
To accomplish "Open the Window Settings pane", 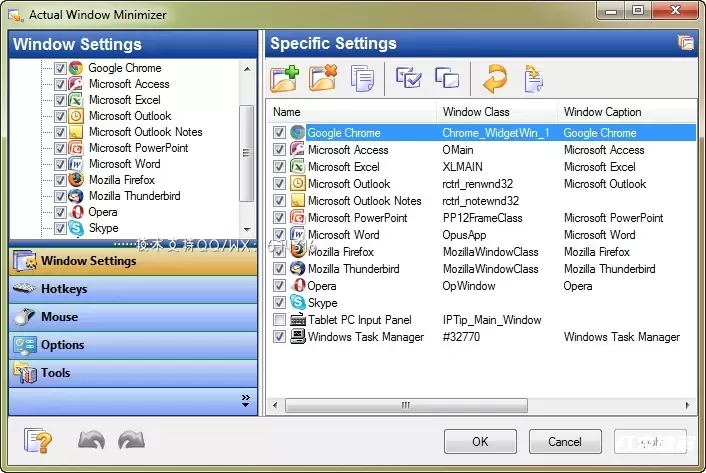I will [133, 261].
